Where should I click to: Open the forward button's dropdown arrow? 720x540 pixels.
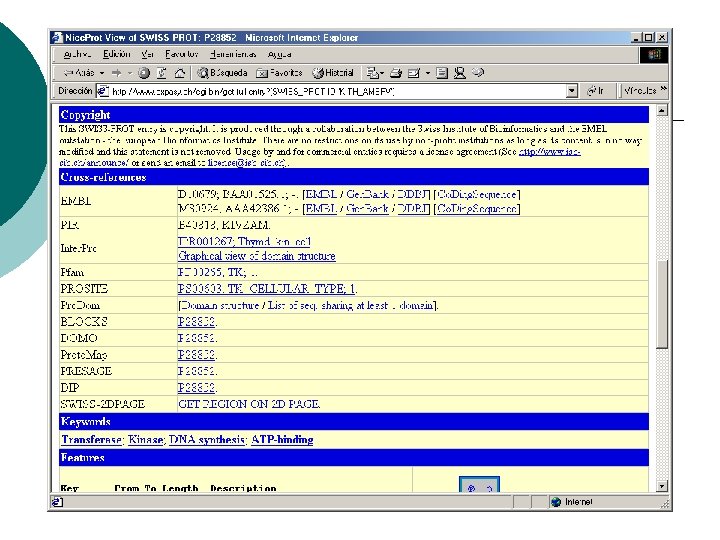(130, 73)
